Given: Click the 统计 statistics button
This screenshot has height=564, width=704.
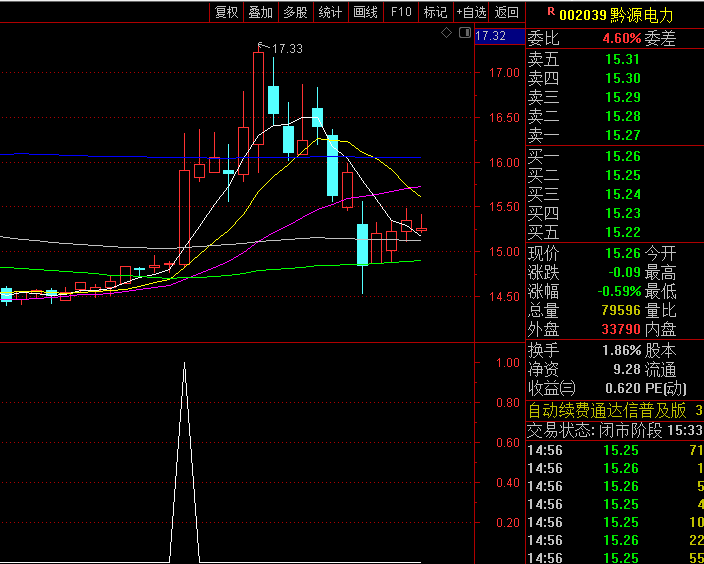Looking at the screenshot, I should tap(330, 12).
